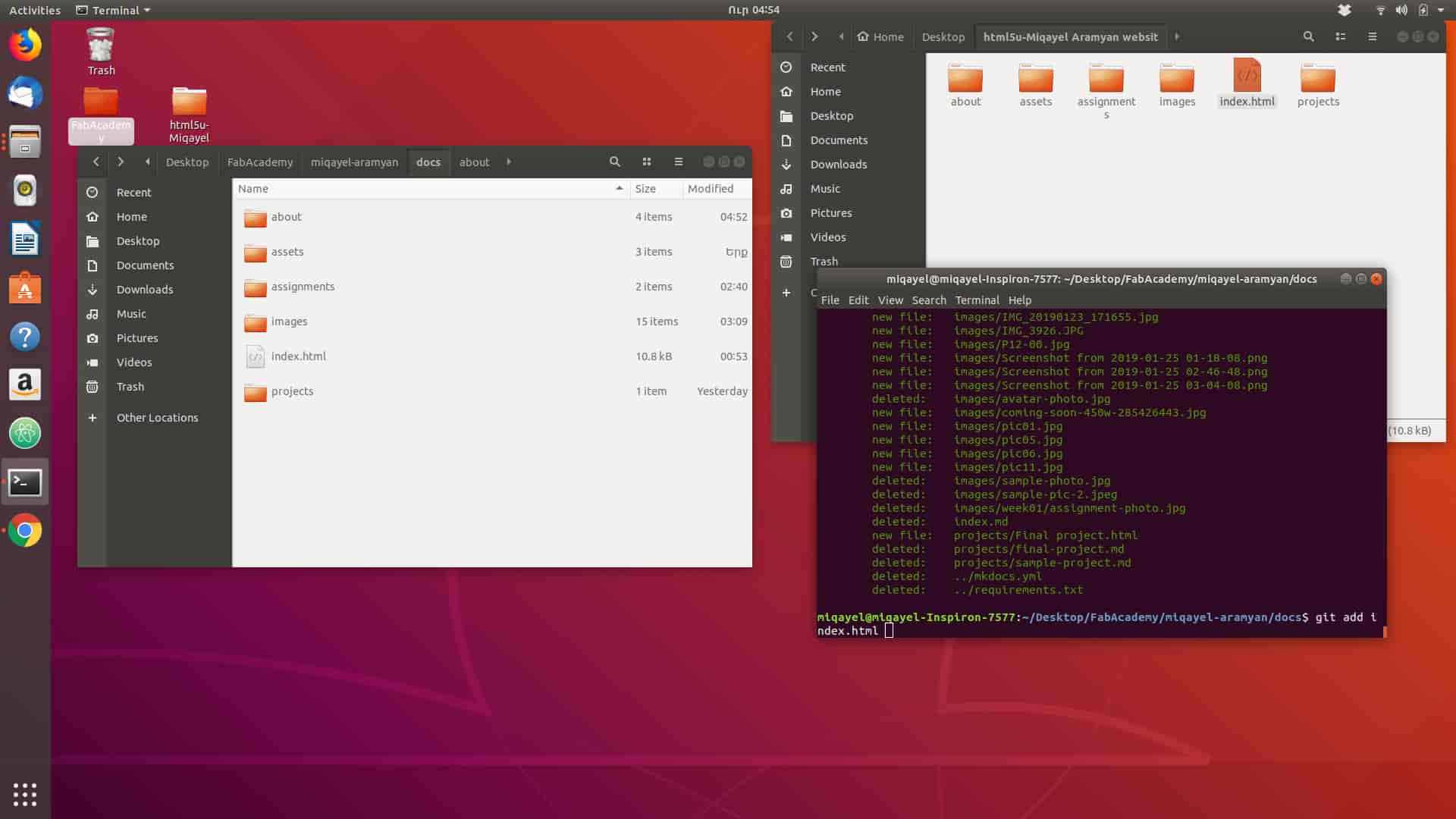Image resolution: width=1456 pixels, height=819 pixels.
Task: Open the Terminal app menu in the top bar
Action: pyautogui.click(x=114, y=10)
